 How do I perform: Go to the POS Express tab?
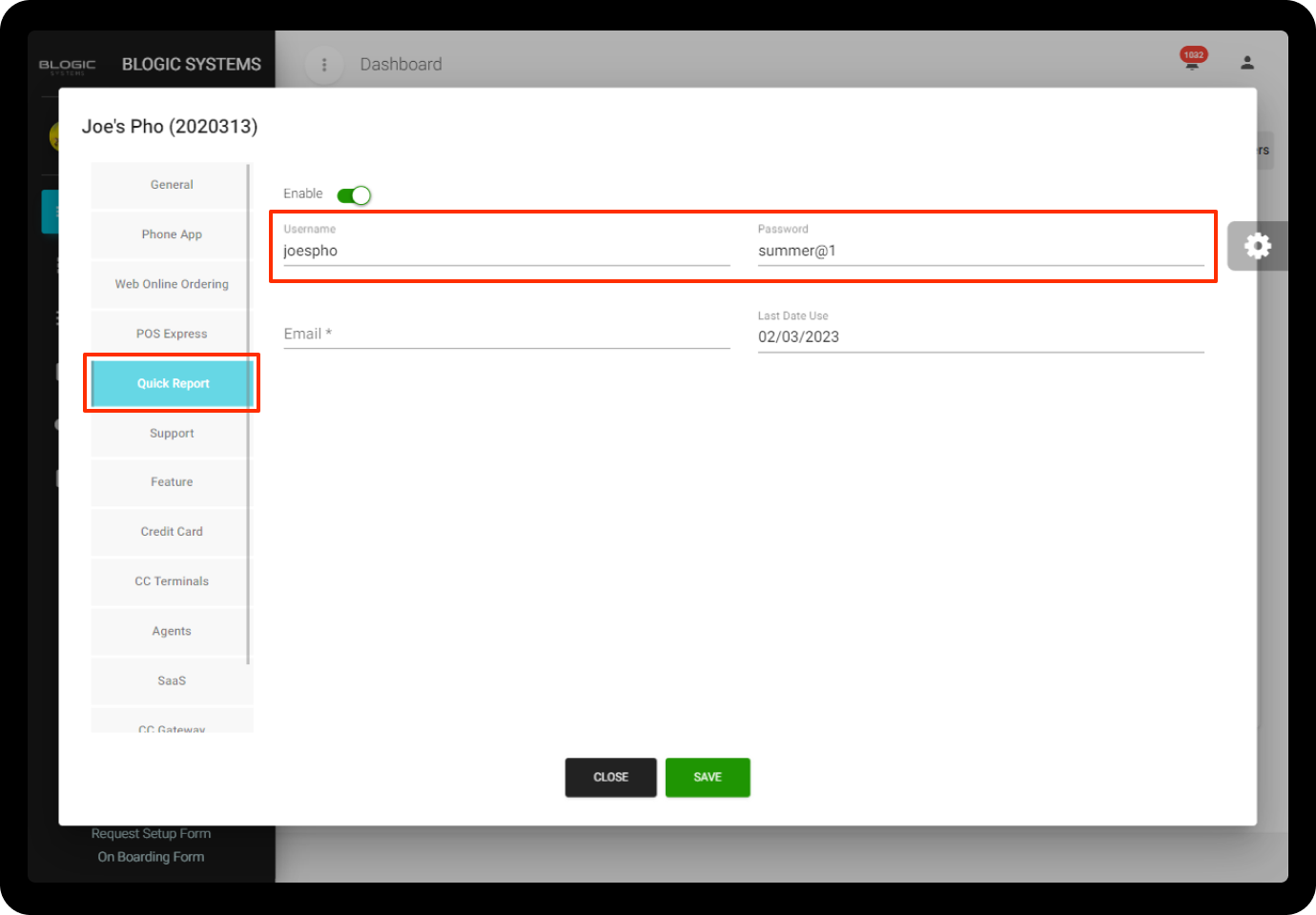click(172, 334)
